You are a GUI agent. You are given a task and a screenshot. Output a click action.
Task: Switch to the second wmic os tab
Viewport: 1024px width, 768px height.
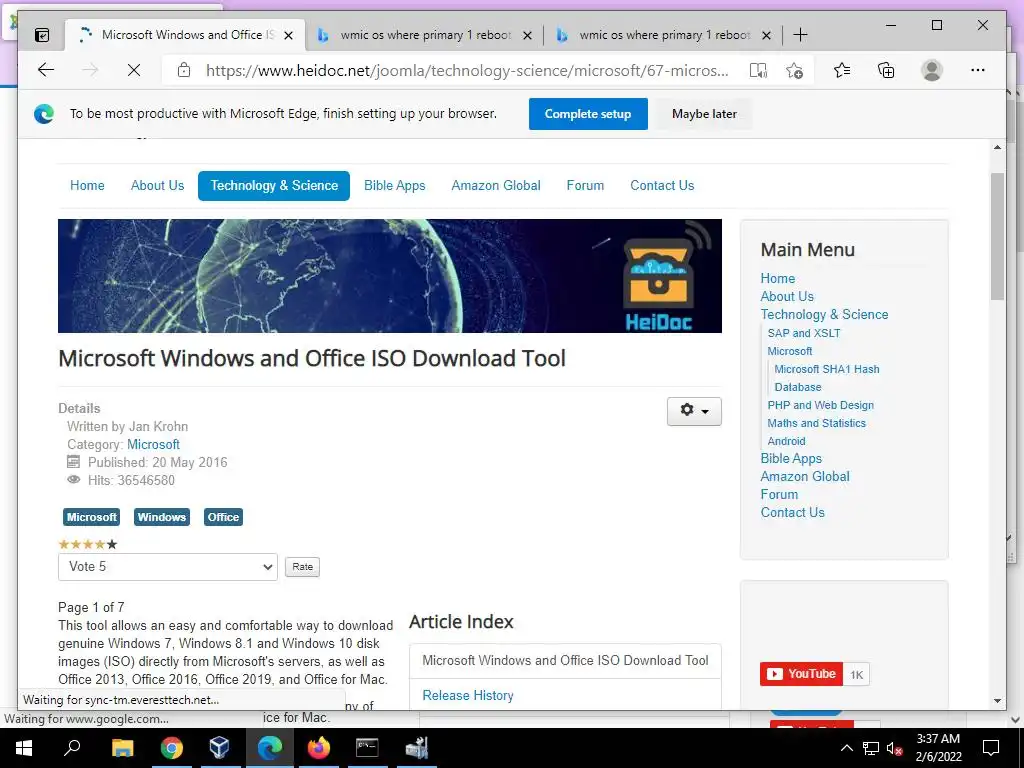tap(424, 35)
